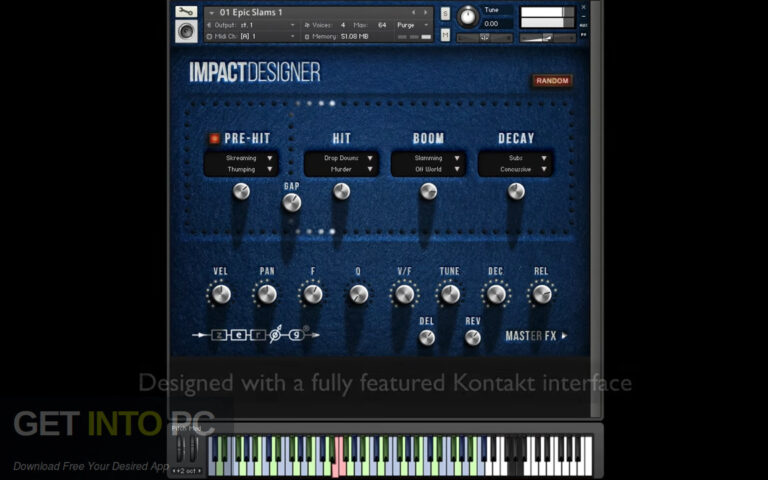Click the DEL delay knob
The image size is (768, 480).
(x=427, y=337)
